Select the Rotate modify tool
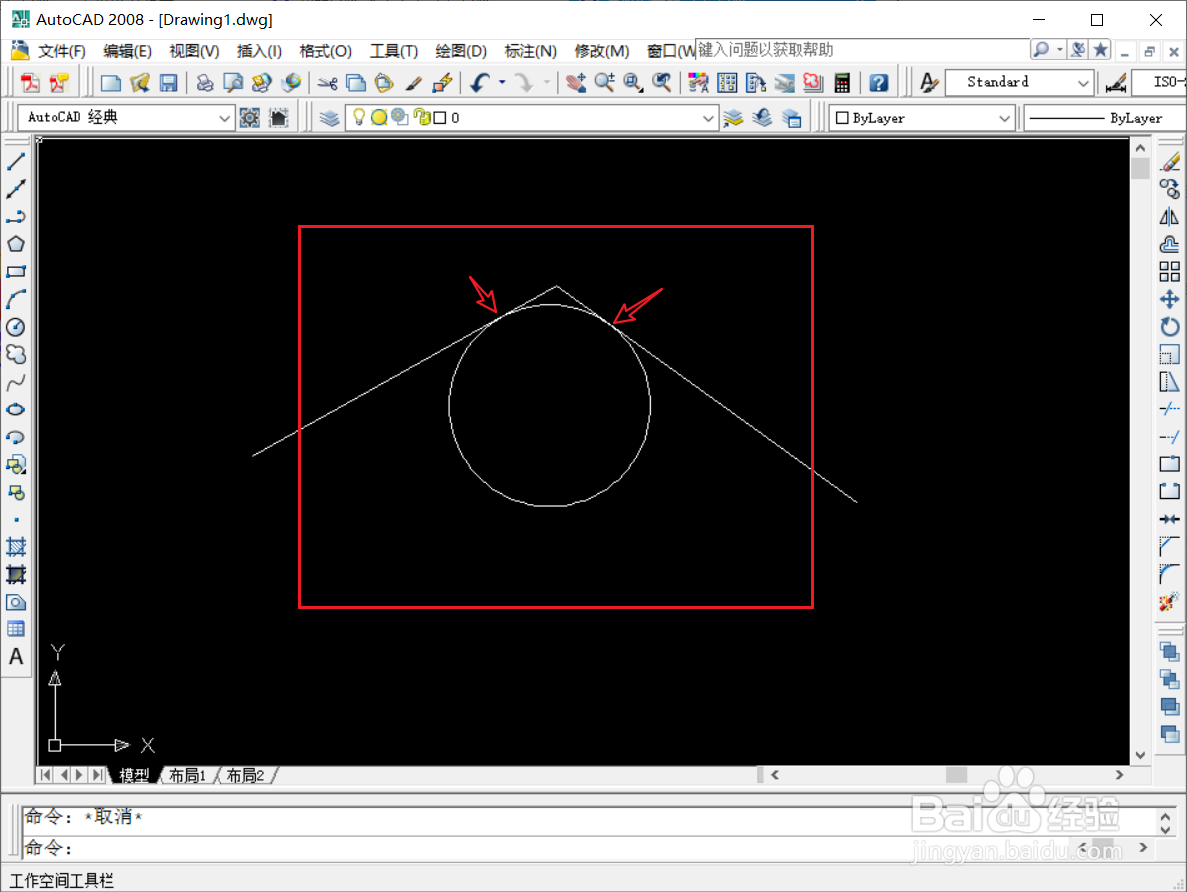This screenshot has width=1187, height=892. click(1170, 327)
